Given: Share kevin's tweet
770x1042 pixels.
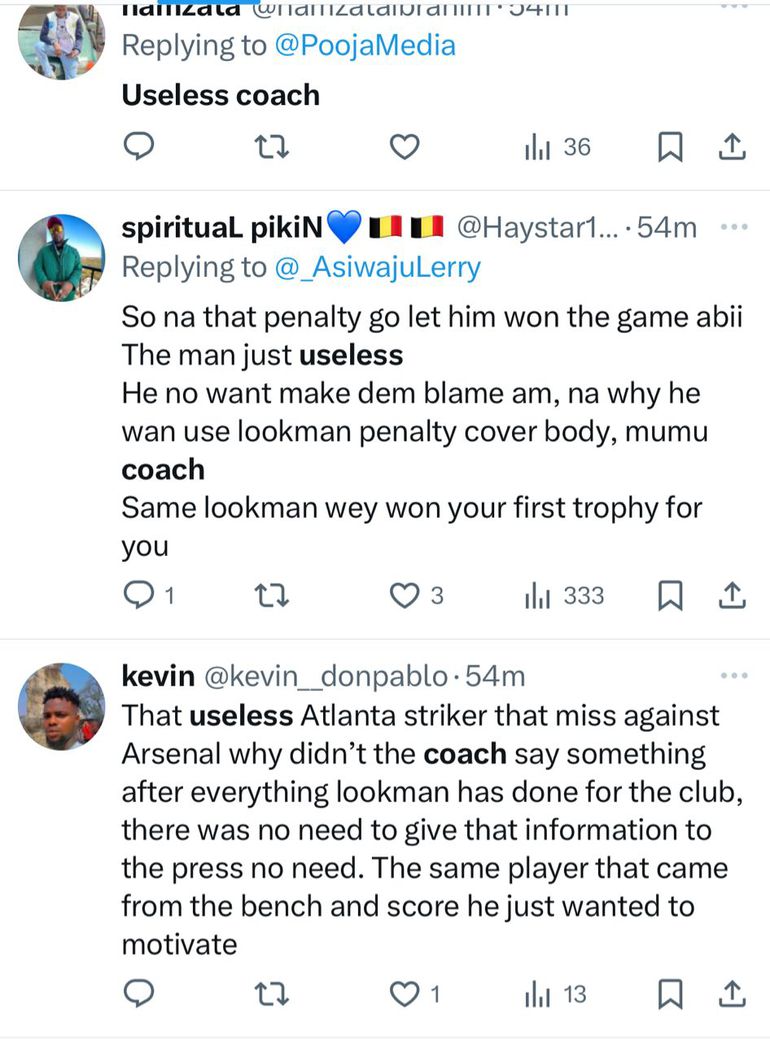Looking at the screenshot, I should click(733, 994).
